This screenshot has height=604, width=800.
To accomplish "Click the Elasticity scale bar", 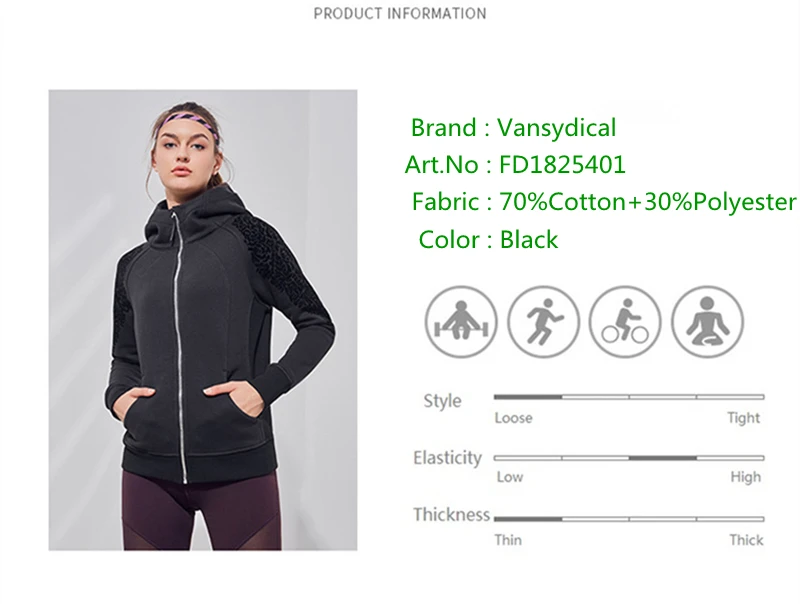I will pyautogui.click(x=629, y=458).
